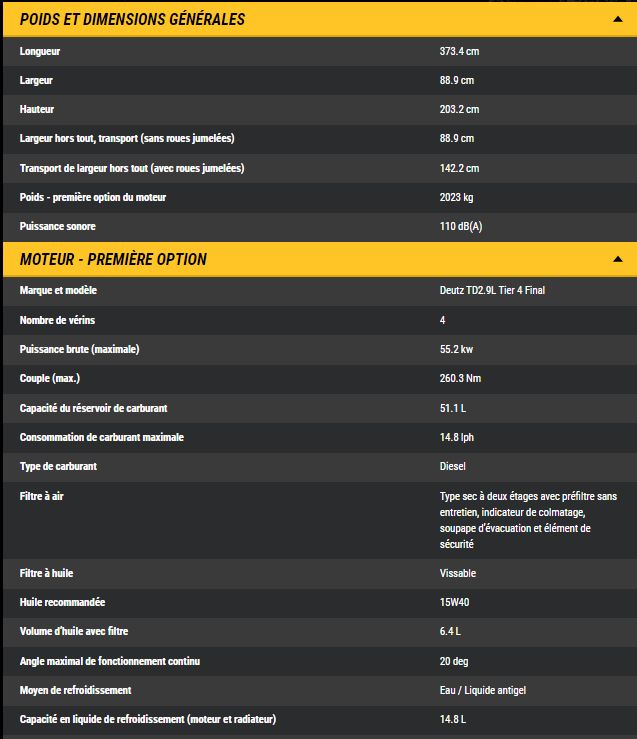Select the Couple (max.) row label
The width and height of the screenshot is (637, 739).
50,378
